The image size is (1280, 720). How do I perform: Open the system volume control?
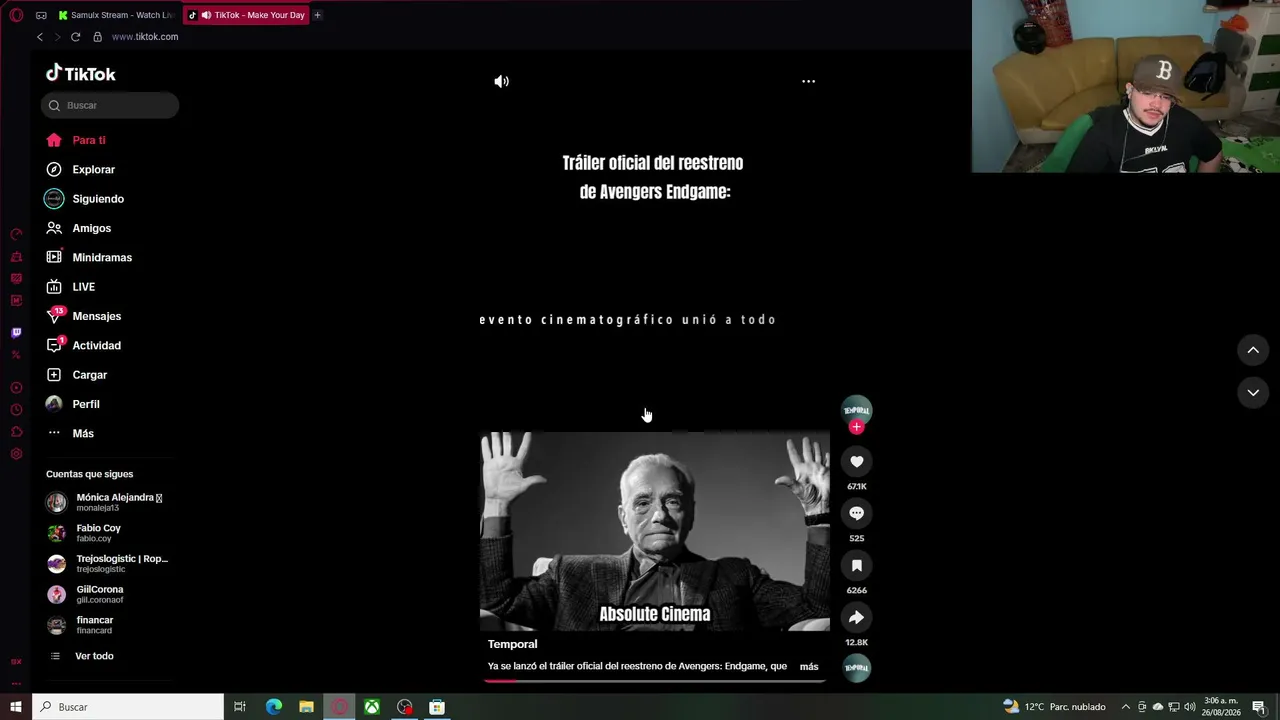click(x=1190, y=707)
